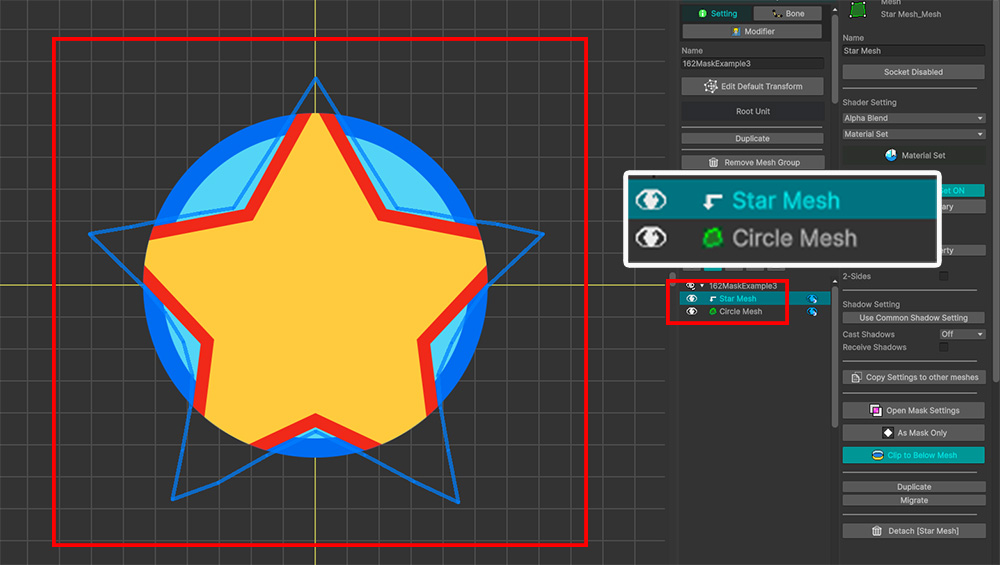Click the trash icon on Detach [Star Mesh]

point(877,531)
